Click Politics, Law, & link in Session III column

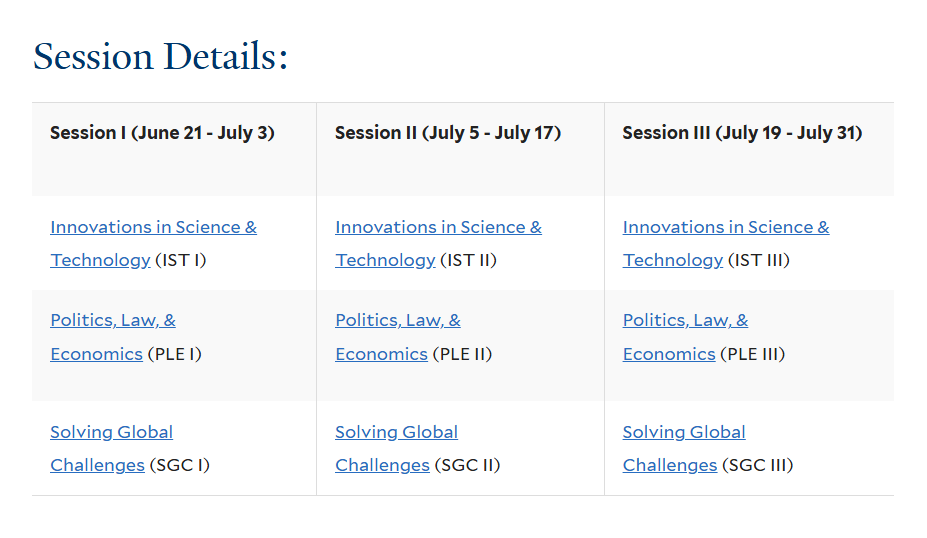(685, 320)
